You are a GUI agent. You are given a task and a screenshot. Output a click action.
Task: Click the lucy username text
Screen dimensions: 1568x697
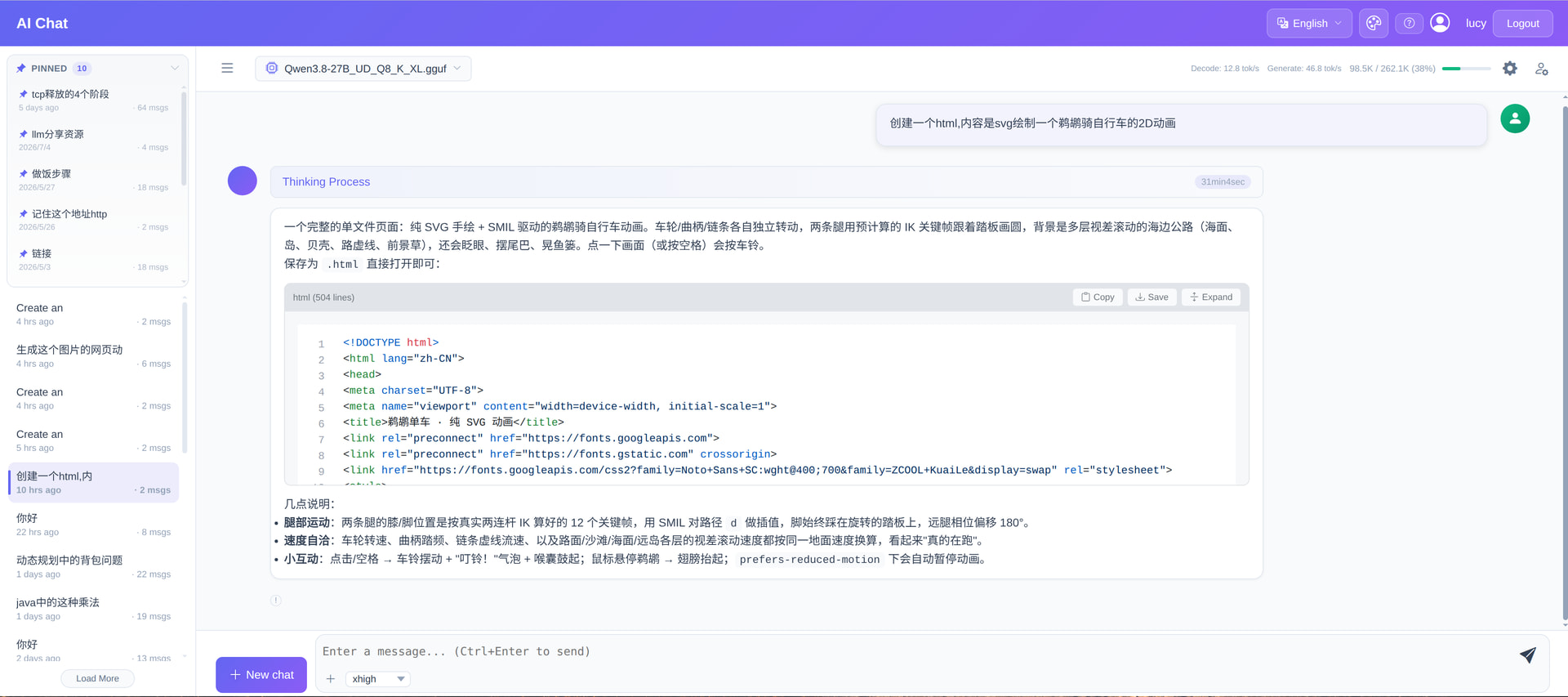point(1476,23)
